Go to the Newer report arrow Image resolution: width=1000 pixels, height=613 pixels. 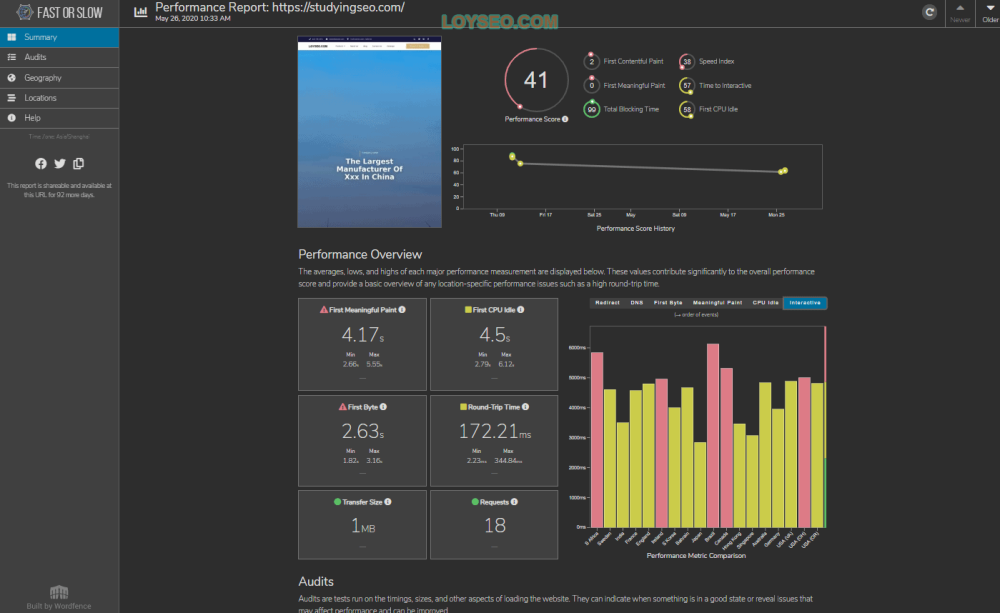pyautogui.click(x=960, y=13)
